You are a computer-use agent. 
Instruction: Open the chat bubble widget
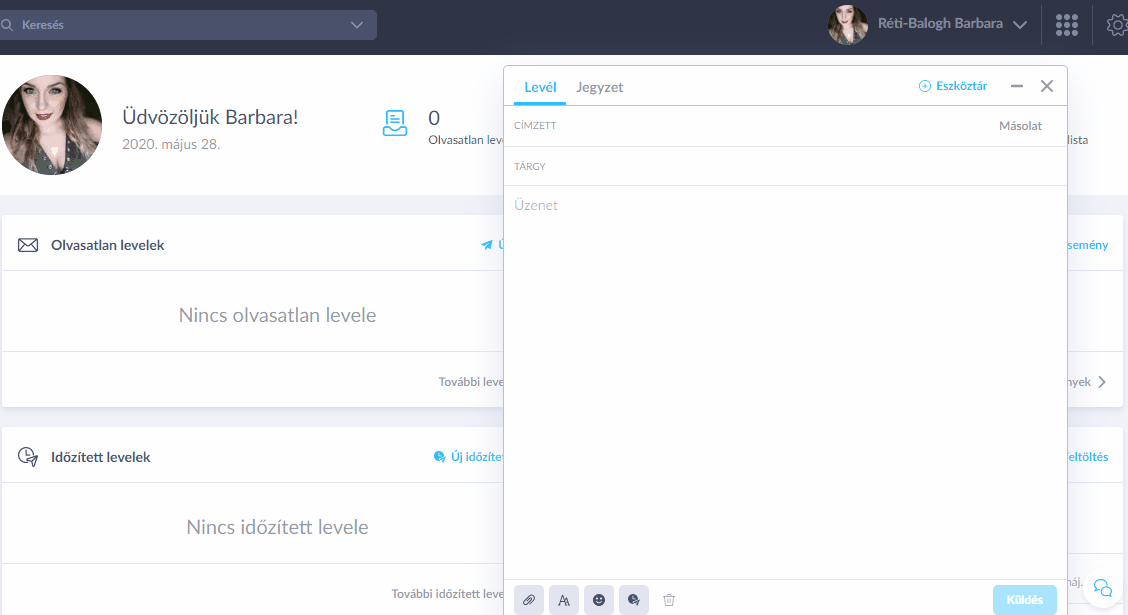1102,588
